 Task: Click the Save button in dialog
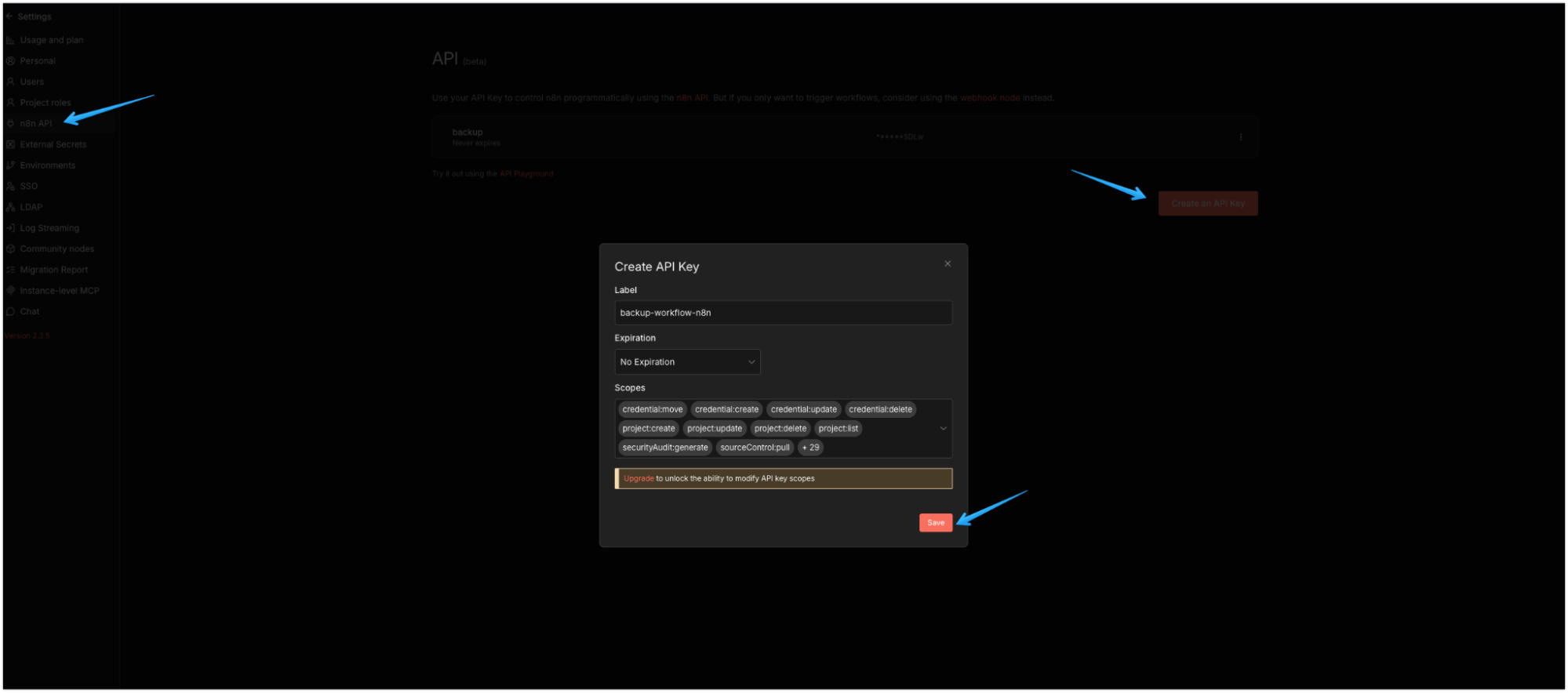point(935,523)
